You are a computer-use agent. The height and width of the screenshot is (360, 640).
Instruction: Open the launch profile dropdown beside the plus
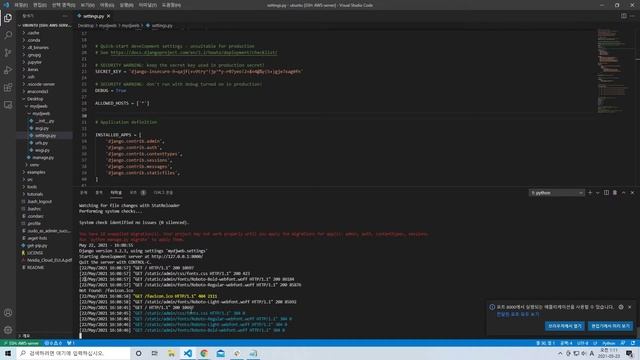tap(598, 192)
